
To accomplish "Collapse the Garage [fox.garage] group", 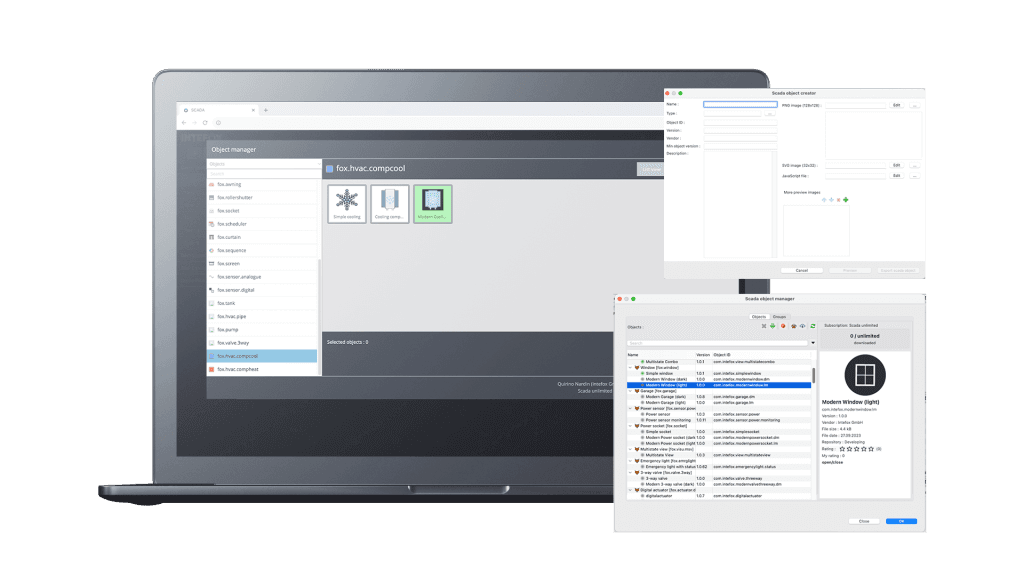I will [x=630, y=390].
